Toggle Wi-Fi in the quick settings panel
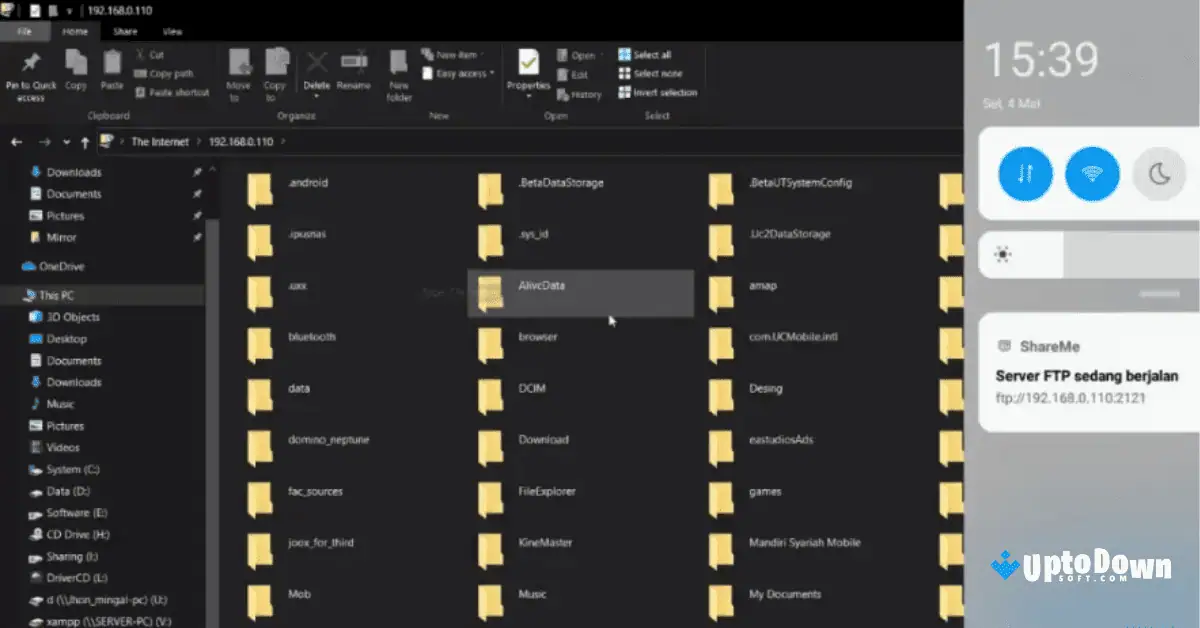Screen dimensions: 1200x628 click(1091, 173)
